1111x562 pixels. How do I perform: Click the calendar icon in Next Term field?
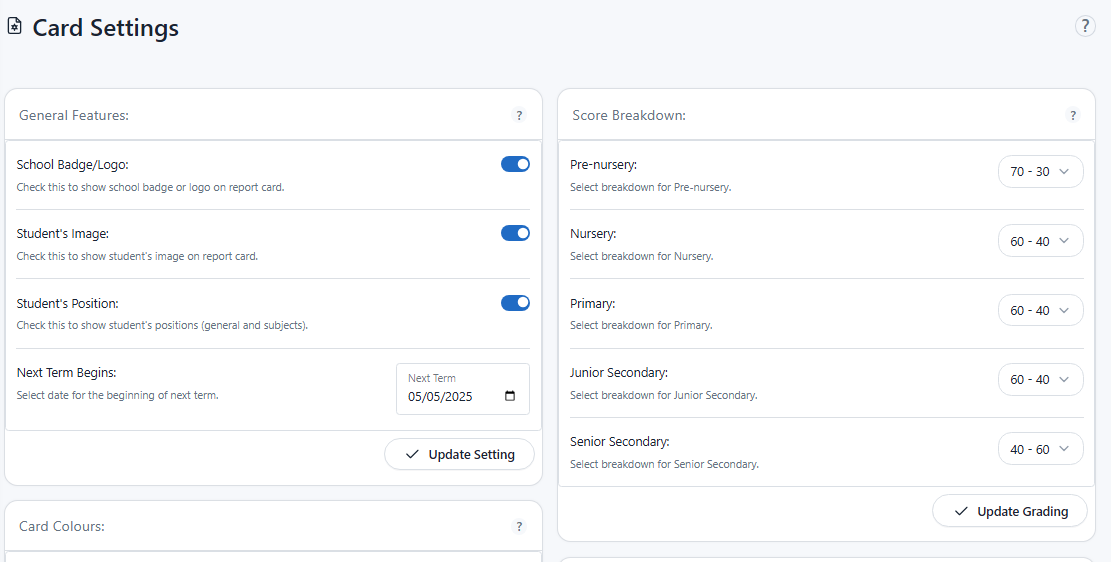click(x=510, y=396)
